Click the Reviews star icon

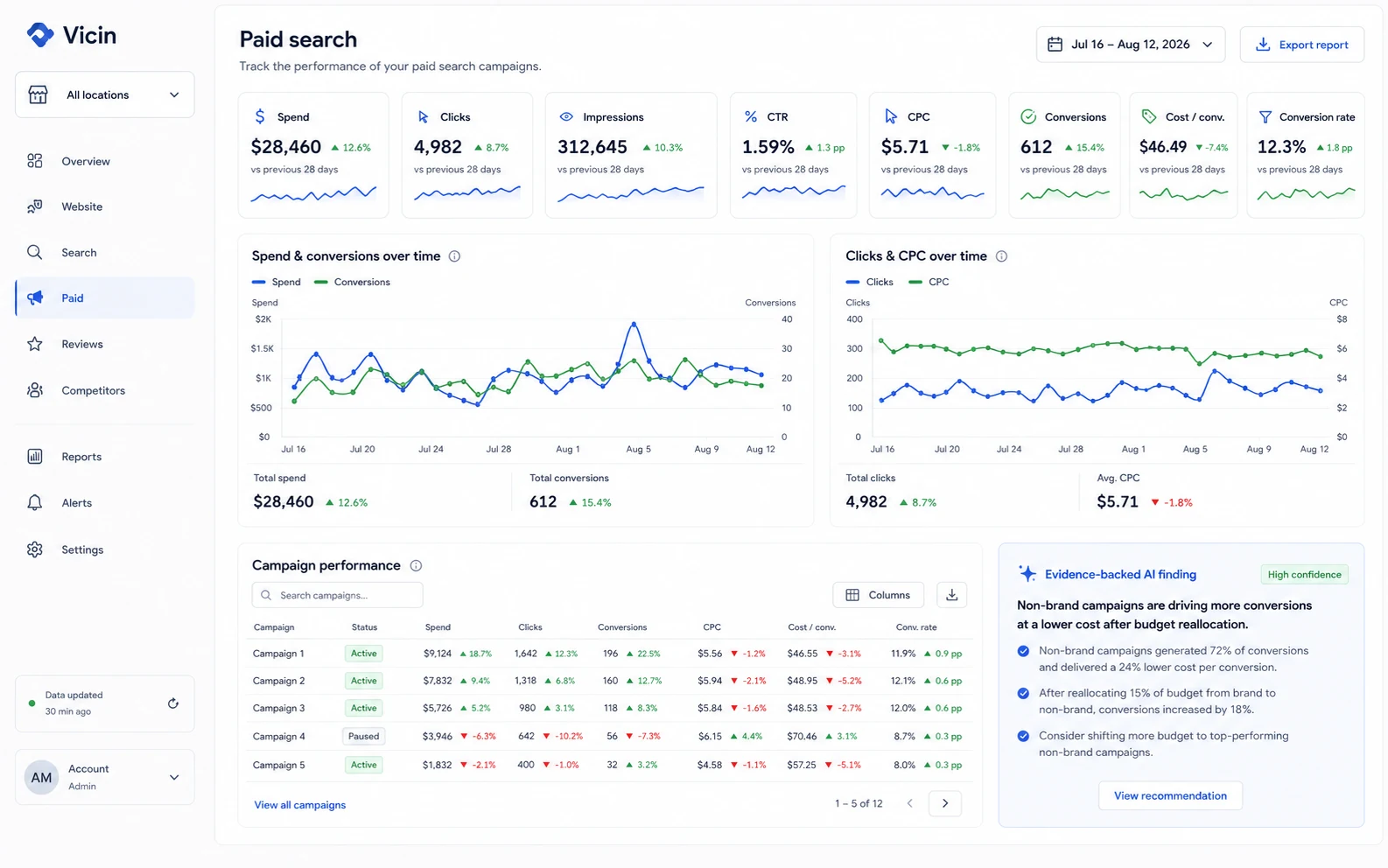pyautogui.click(x=35, y=344)
